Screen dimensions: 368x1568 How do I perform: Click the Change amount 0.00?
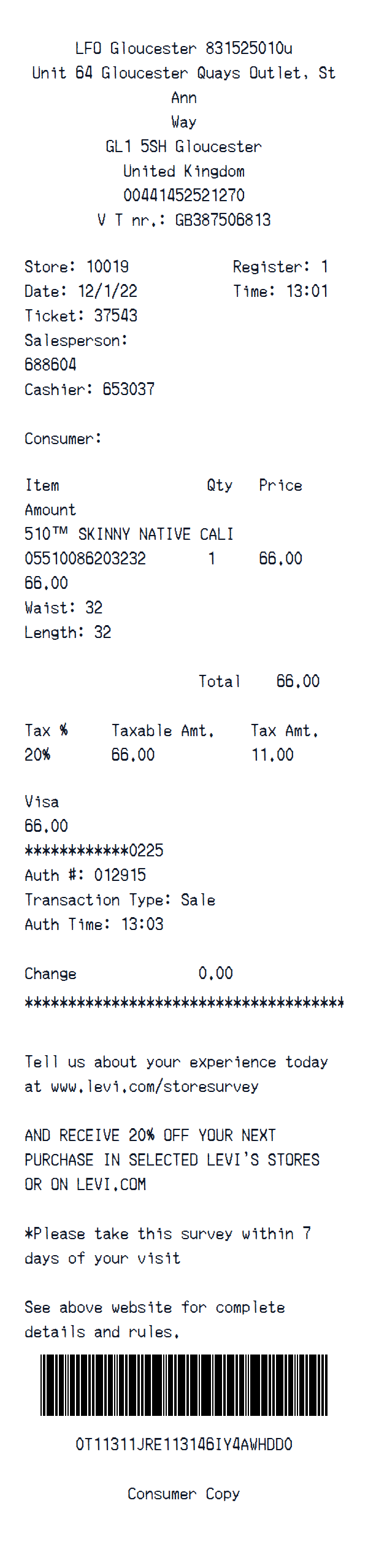216,973
